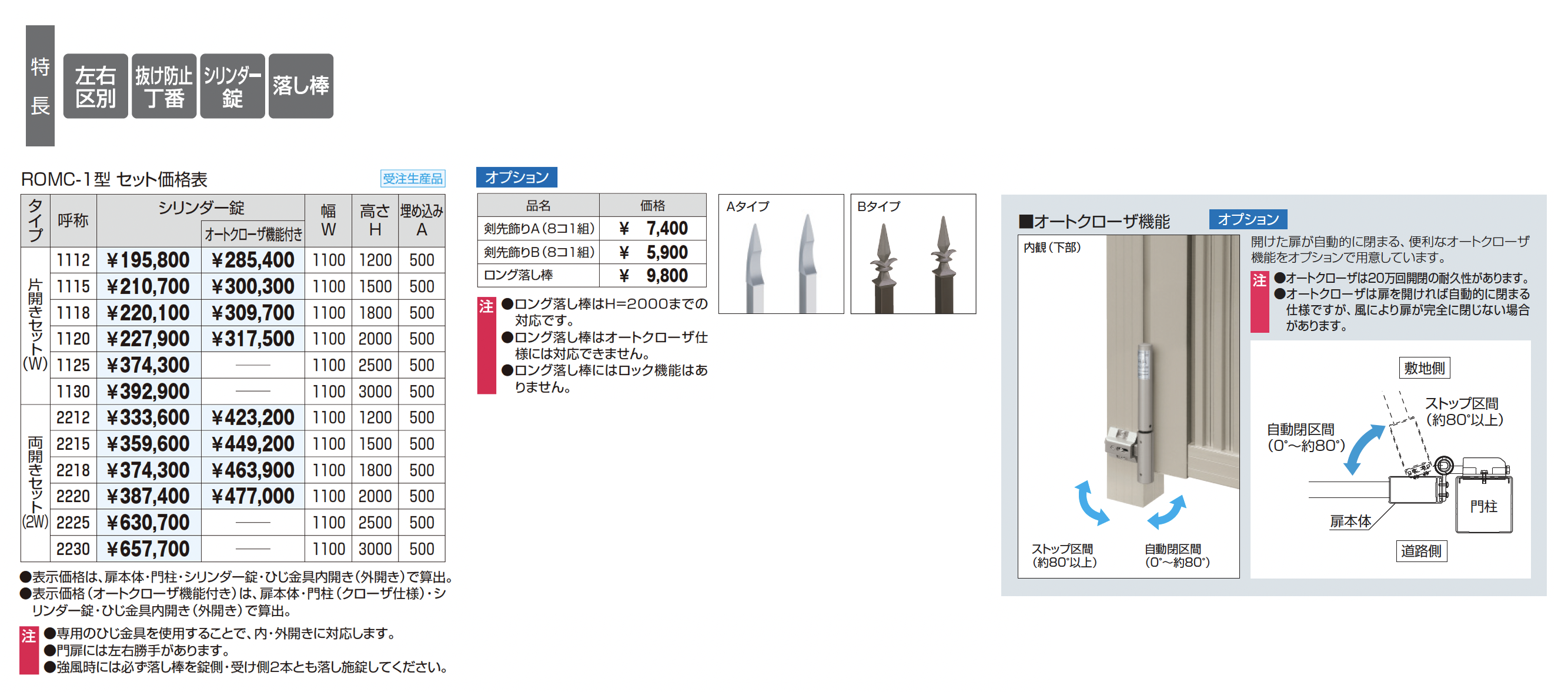Select price ¥657,700 for model 2230
The height and width of the screenshot is (692, 1568).
click(149, 549)
